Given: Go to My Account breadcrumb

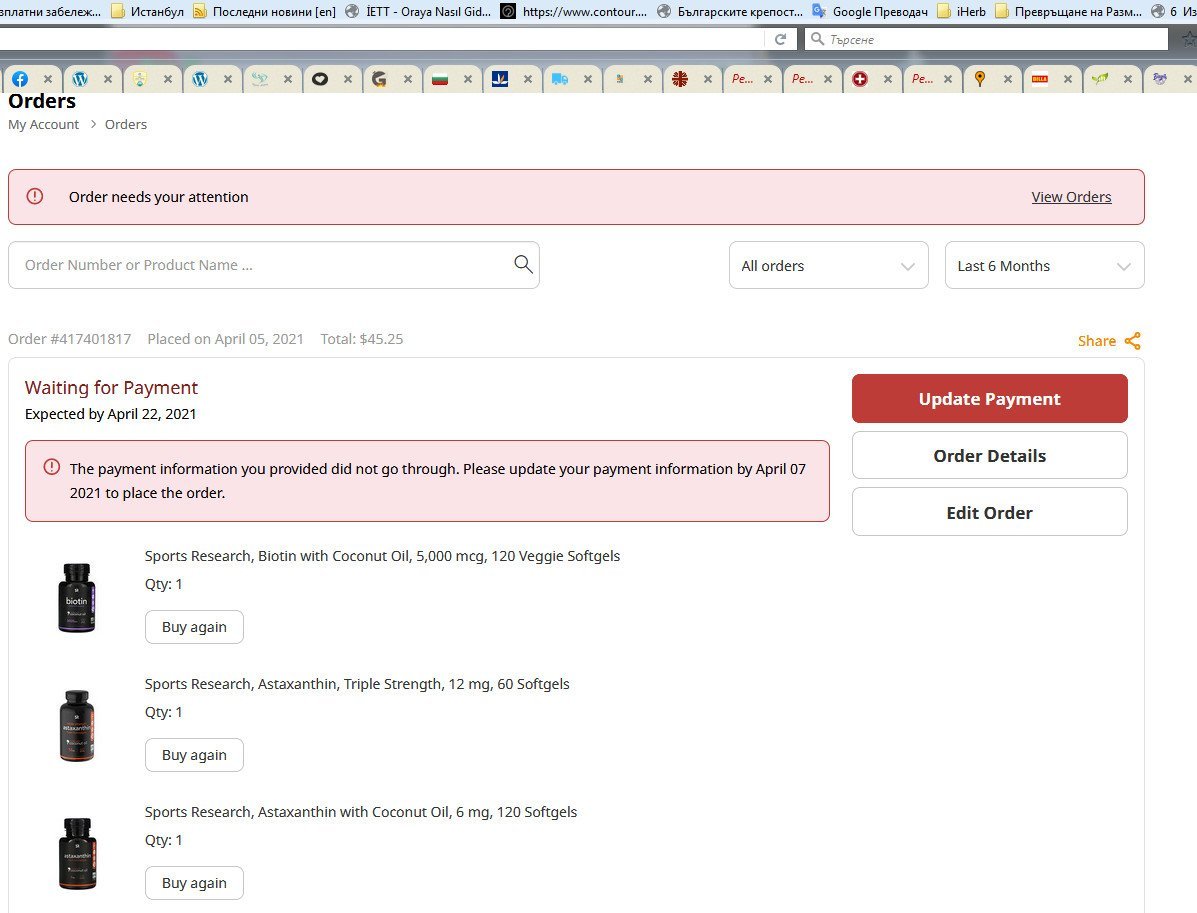Looking at the screenshot, I should [x=43, y=124].
